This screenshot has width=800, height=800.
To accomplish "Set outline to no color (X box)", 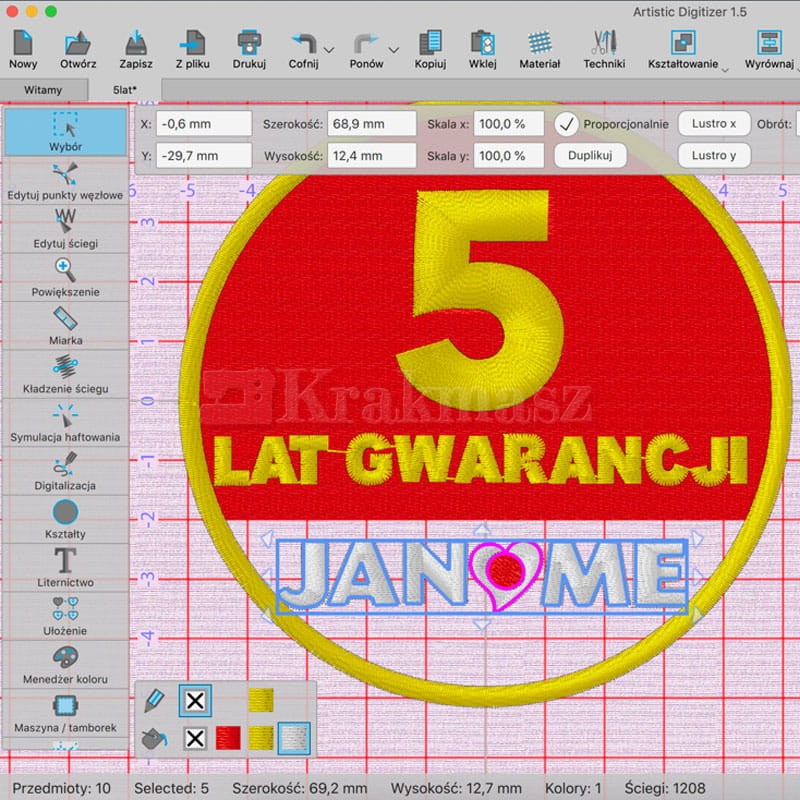I will (x=195, y=701).
